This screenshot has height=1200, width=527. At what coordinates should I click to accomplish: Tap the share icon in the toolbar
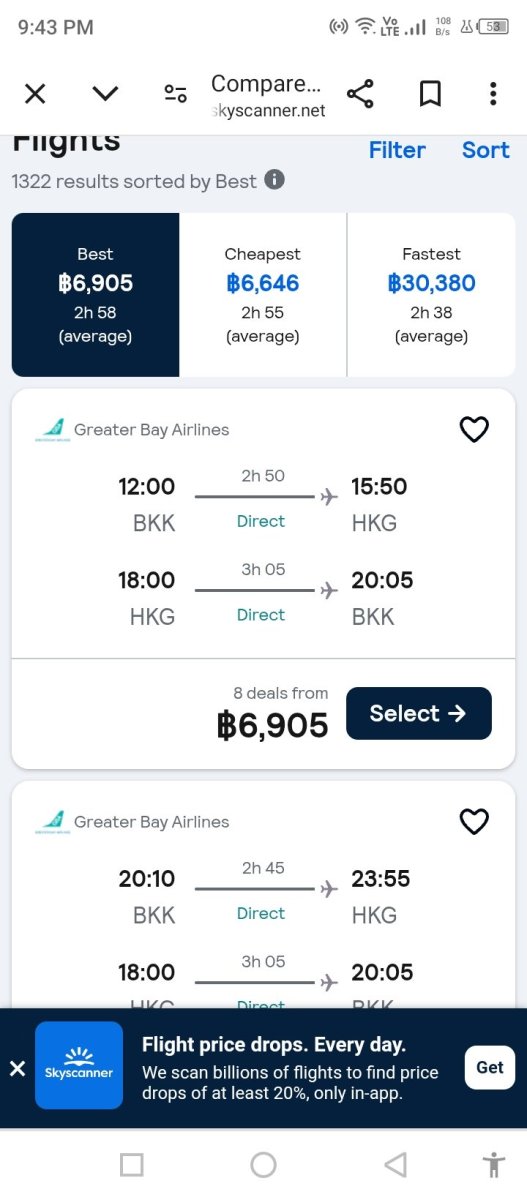pyautogui.click(x=360, y=94)
